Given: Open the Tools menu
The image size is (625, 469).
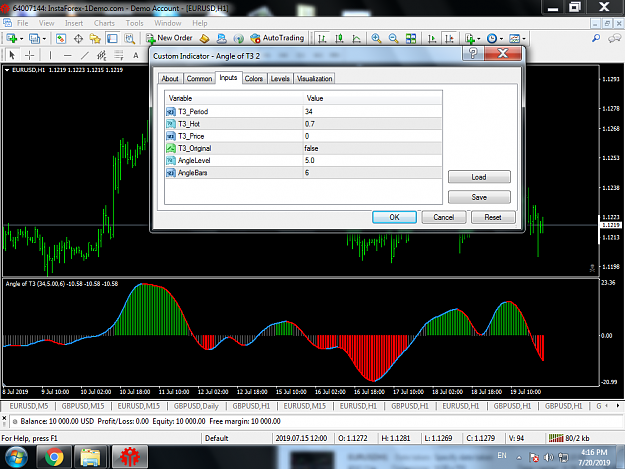Looking at the screenshot, I should [134, 23].
